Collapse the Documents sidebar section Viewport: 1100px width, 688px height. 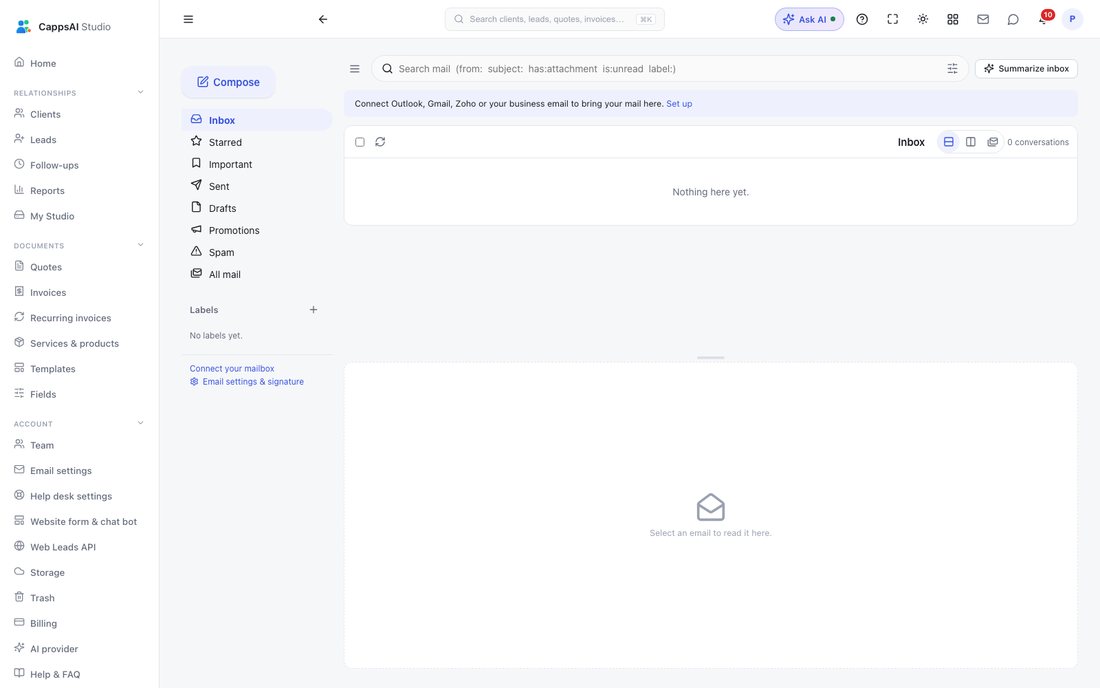pos(140,245)
